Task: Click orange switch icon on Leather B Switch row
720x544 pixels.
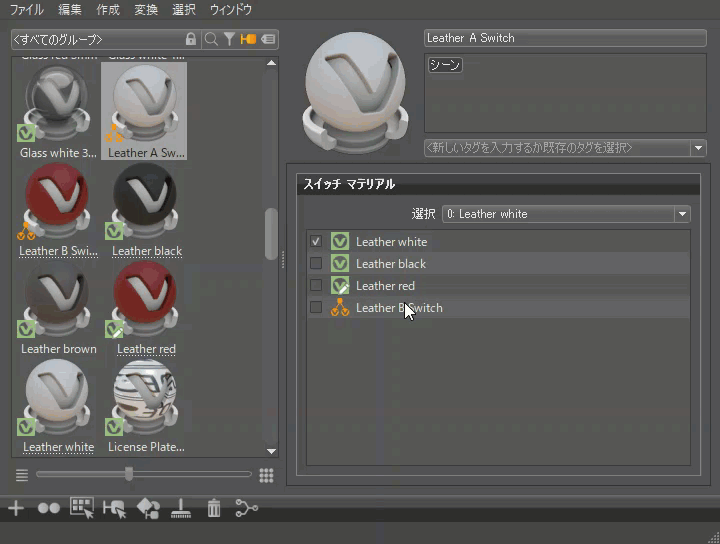Action: tap(340, 307)
